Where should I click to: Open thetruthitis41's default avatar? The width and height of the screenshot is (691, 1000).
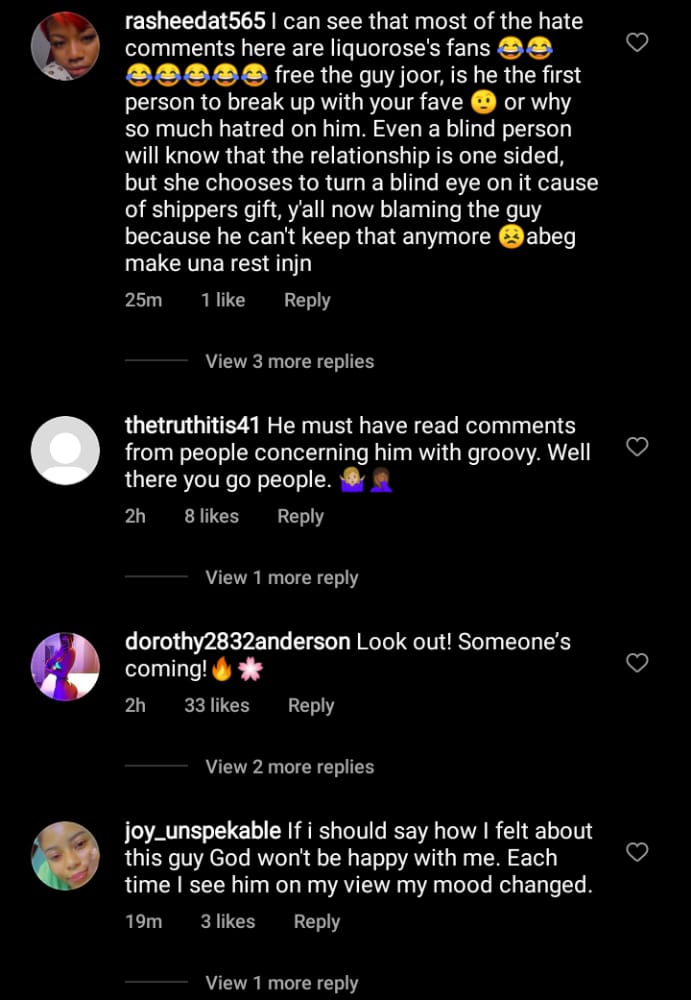(66, 451)
